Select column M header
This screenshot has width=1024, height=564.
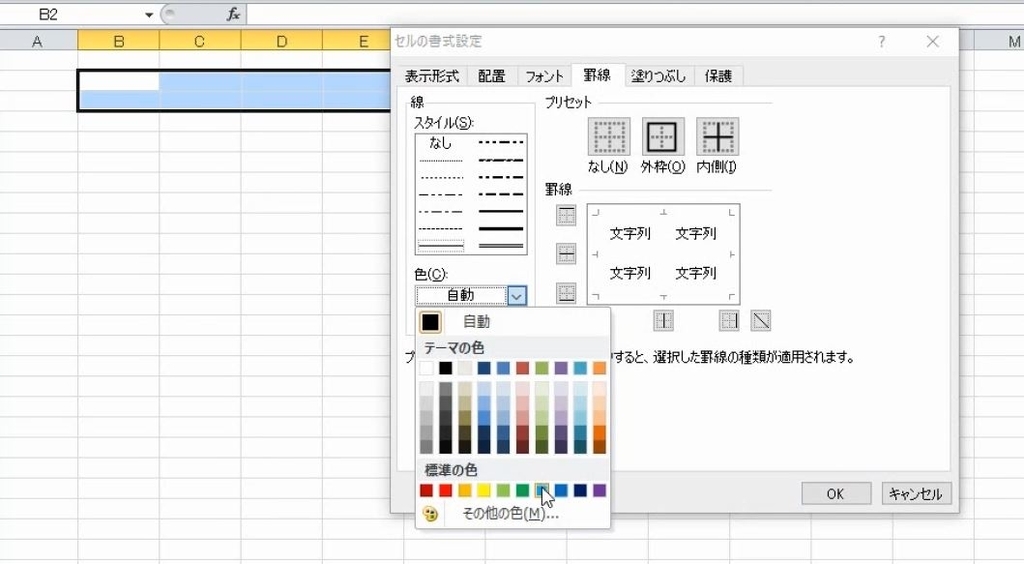coord(1000,41)
